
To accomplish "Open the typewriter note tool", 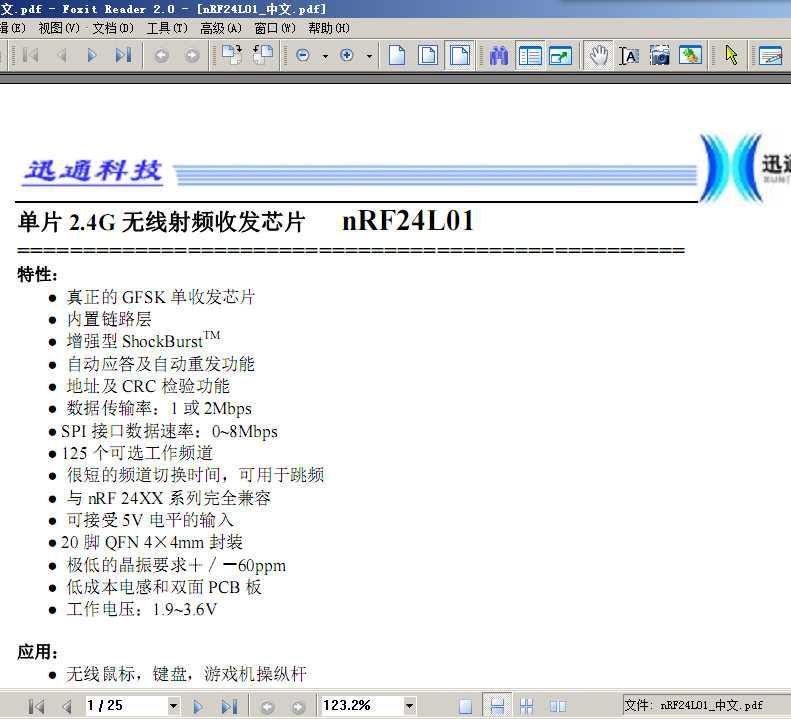I will point(771,55).
